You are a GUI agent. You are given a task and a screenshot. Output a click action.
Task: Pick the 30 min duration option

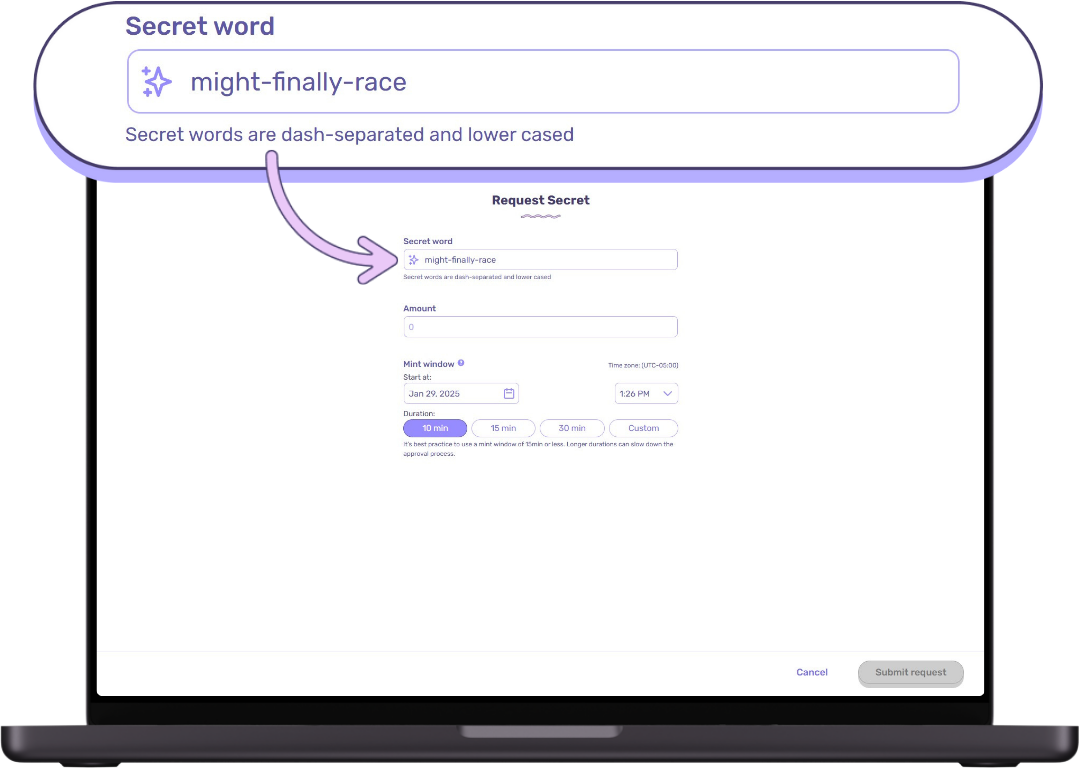click(572, 428)
